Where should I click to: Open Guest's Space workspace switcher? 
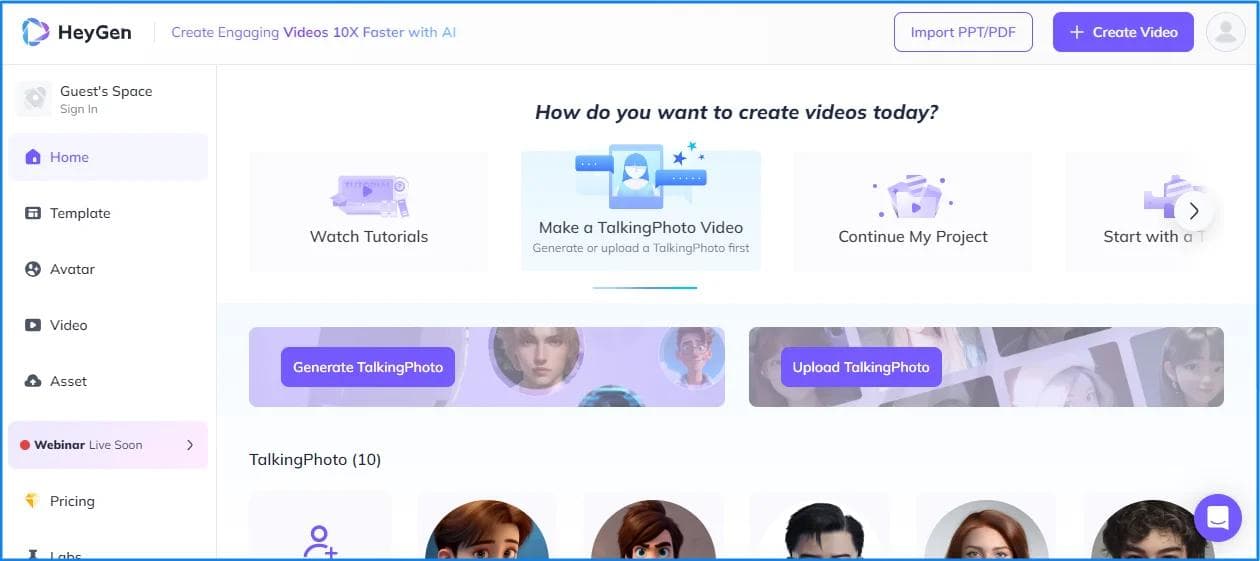[x=106, y=98]
